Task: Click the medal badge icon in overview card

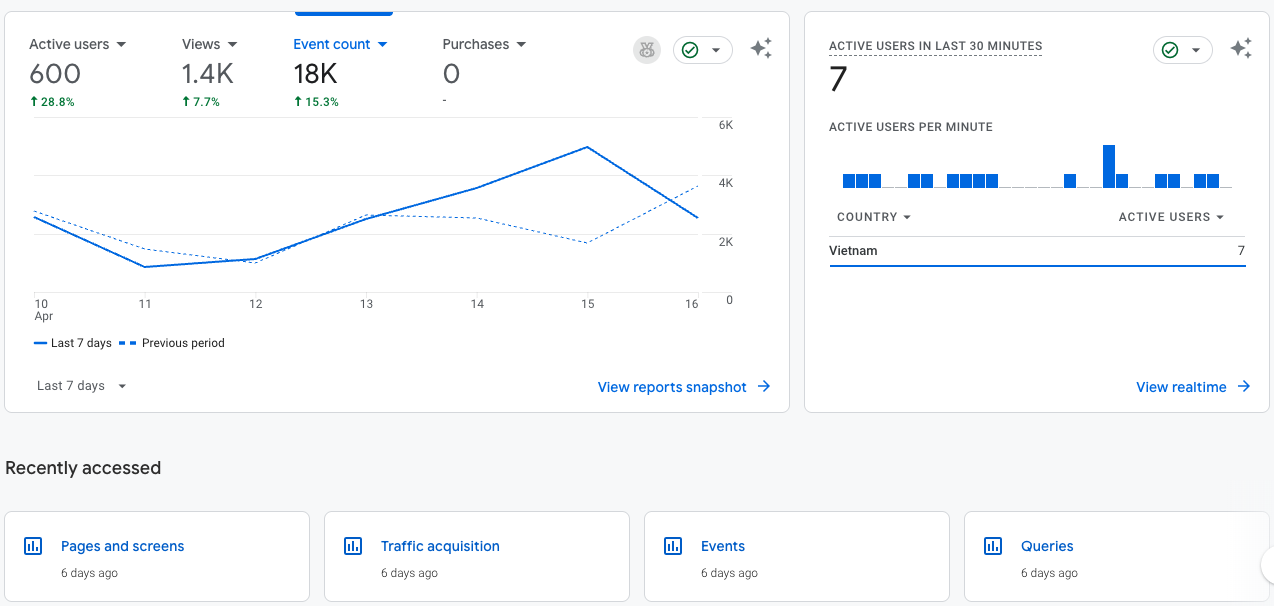Action: coord(647,50)
